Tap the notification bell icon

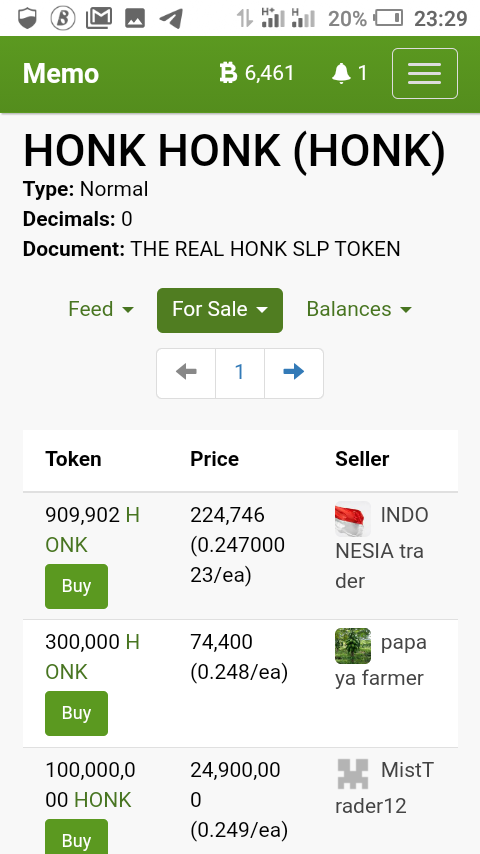(x=342, y=73)
